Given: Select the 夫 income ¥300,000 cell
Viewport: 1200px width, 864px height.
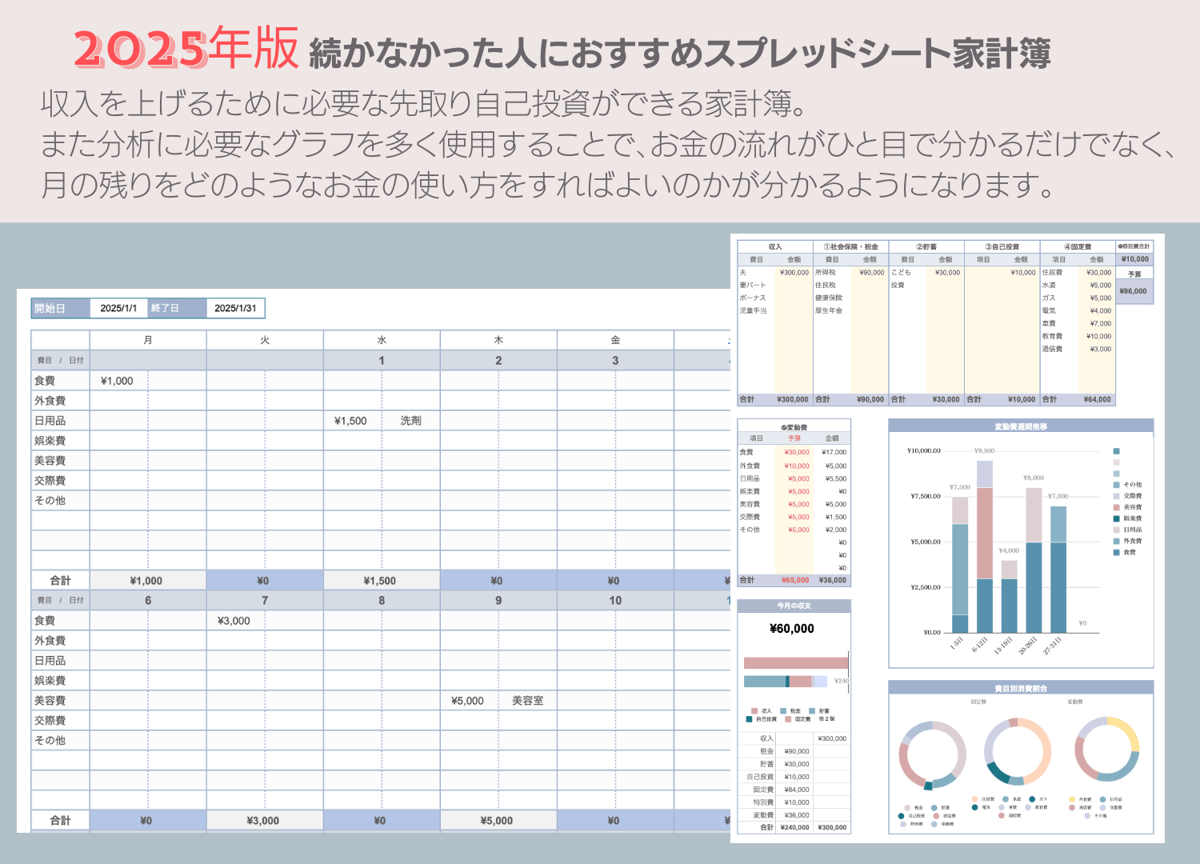Looking at the screenshot, I should (794, 272).
